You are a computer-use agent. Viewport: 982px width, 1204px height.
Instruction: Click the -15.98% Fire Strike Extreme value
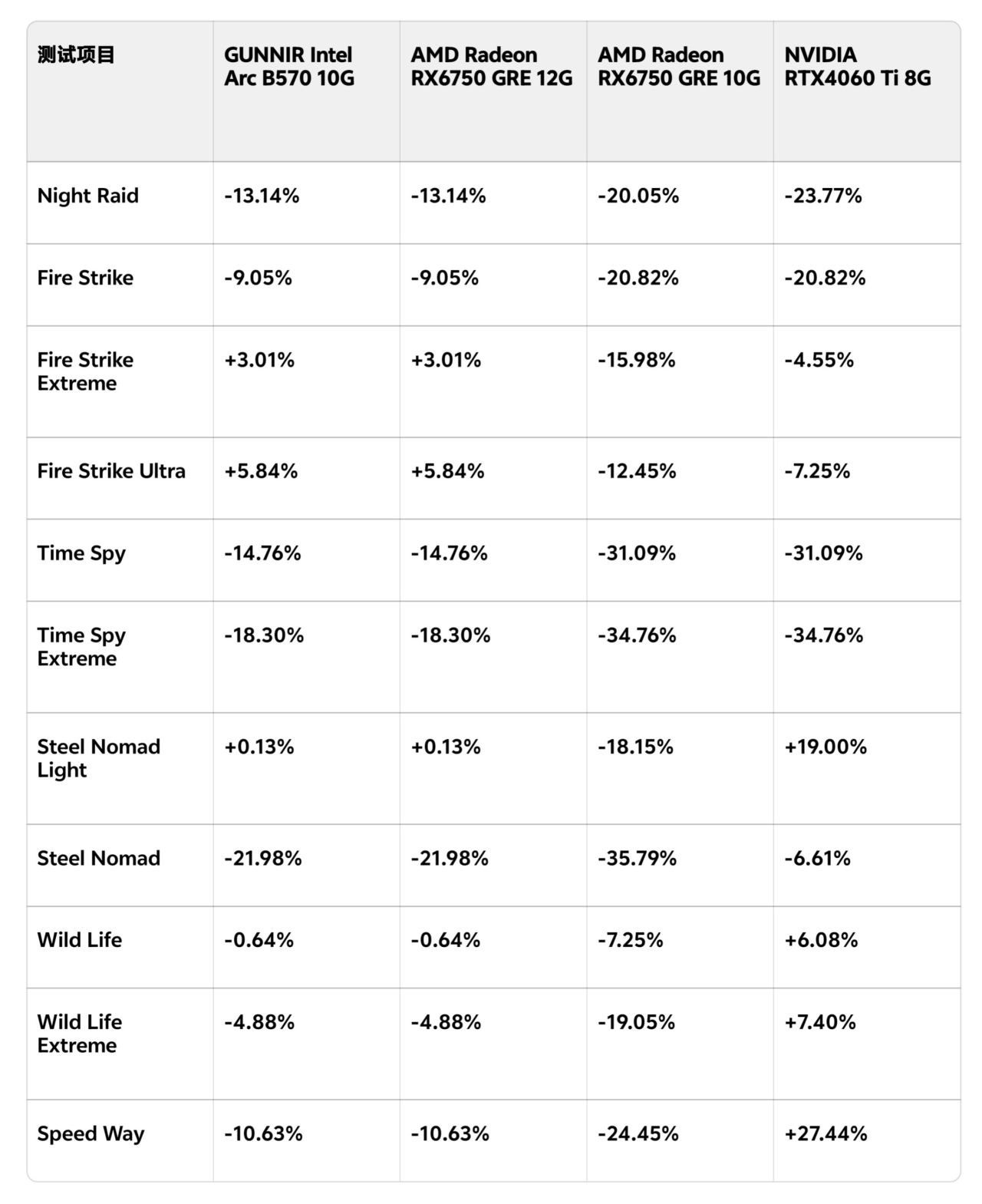point(636,360)
